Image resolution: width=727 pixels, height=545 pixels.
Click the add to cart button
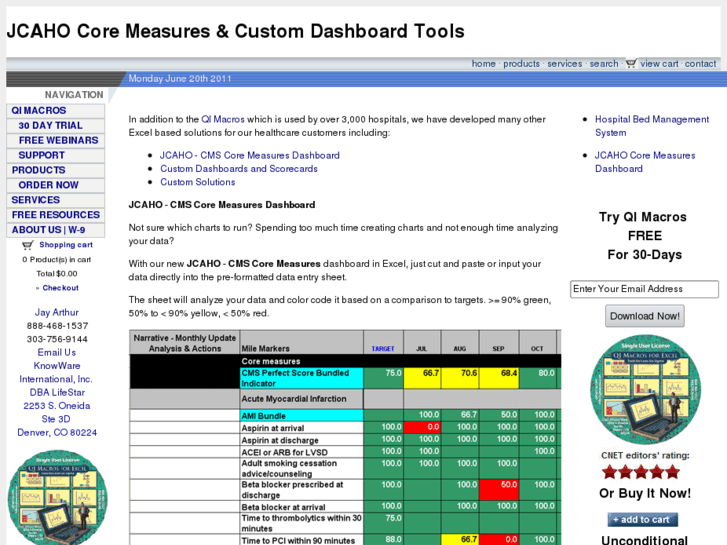click(643, 519)
